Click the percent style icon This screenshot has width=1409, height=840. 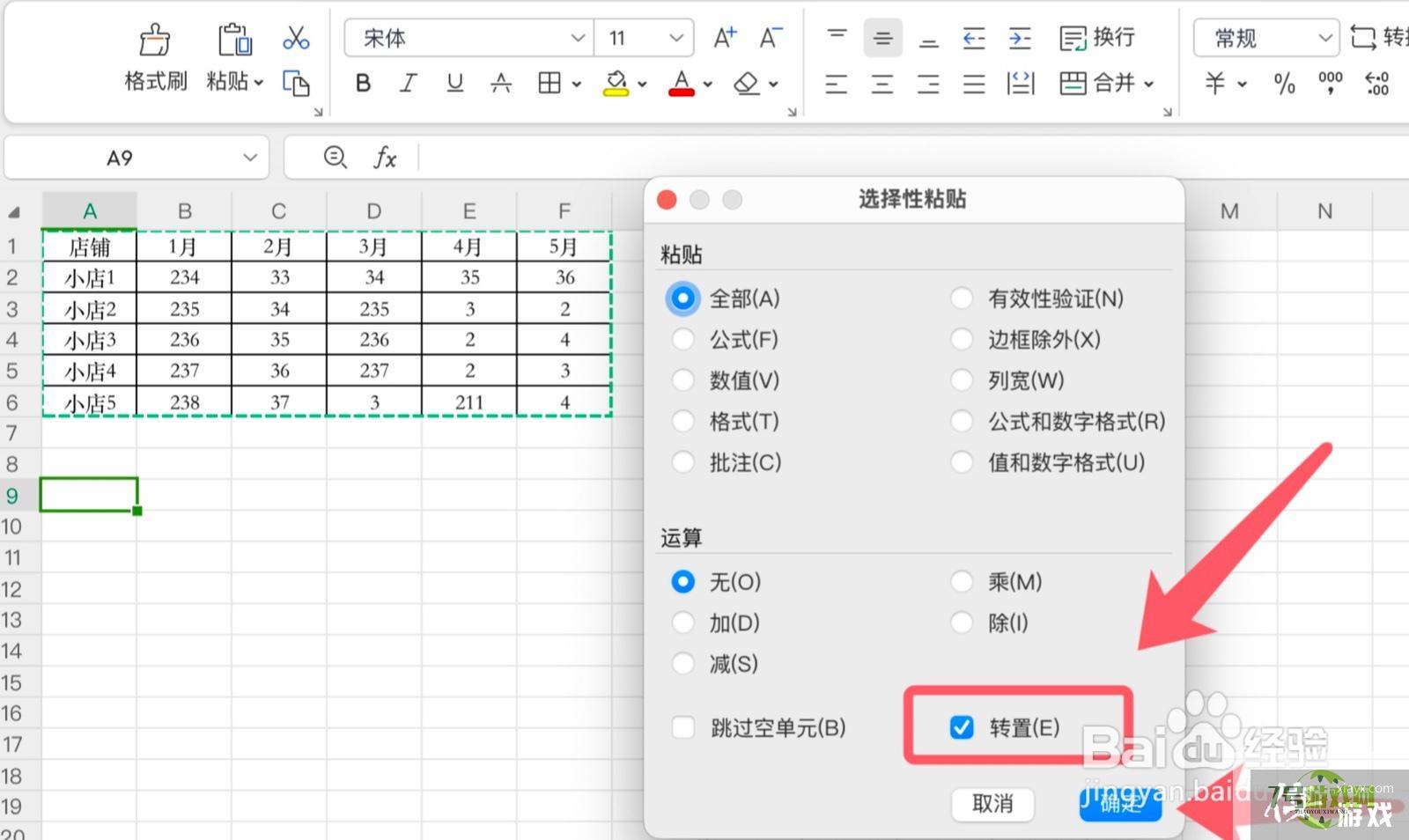1284,84
